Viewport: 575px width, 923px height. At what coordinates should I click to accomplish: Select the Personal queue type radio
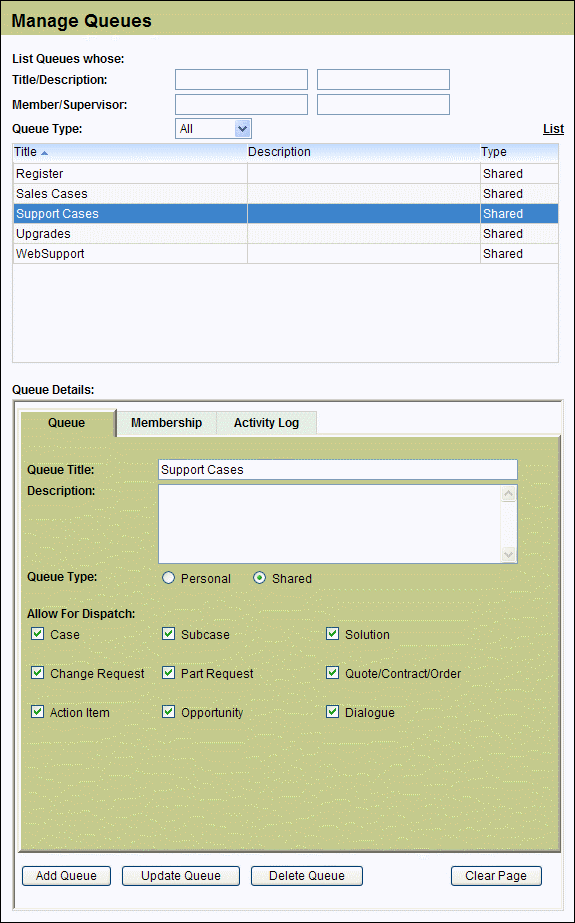pyautogui.click(x=168, y=578)
